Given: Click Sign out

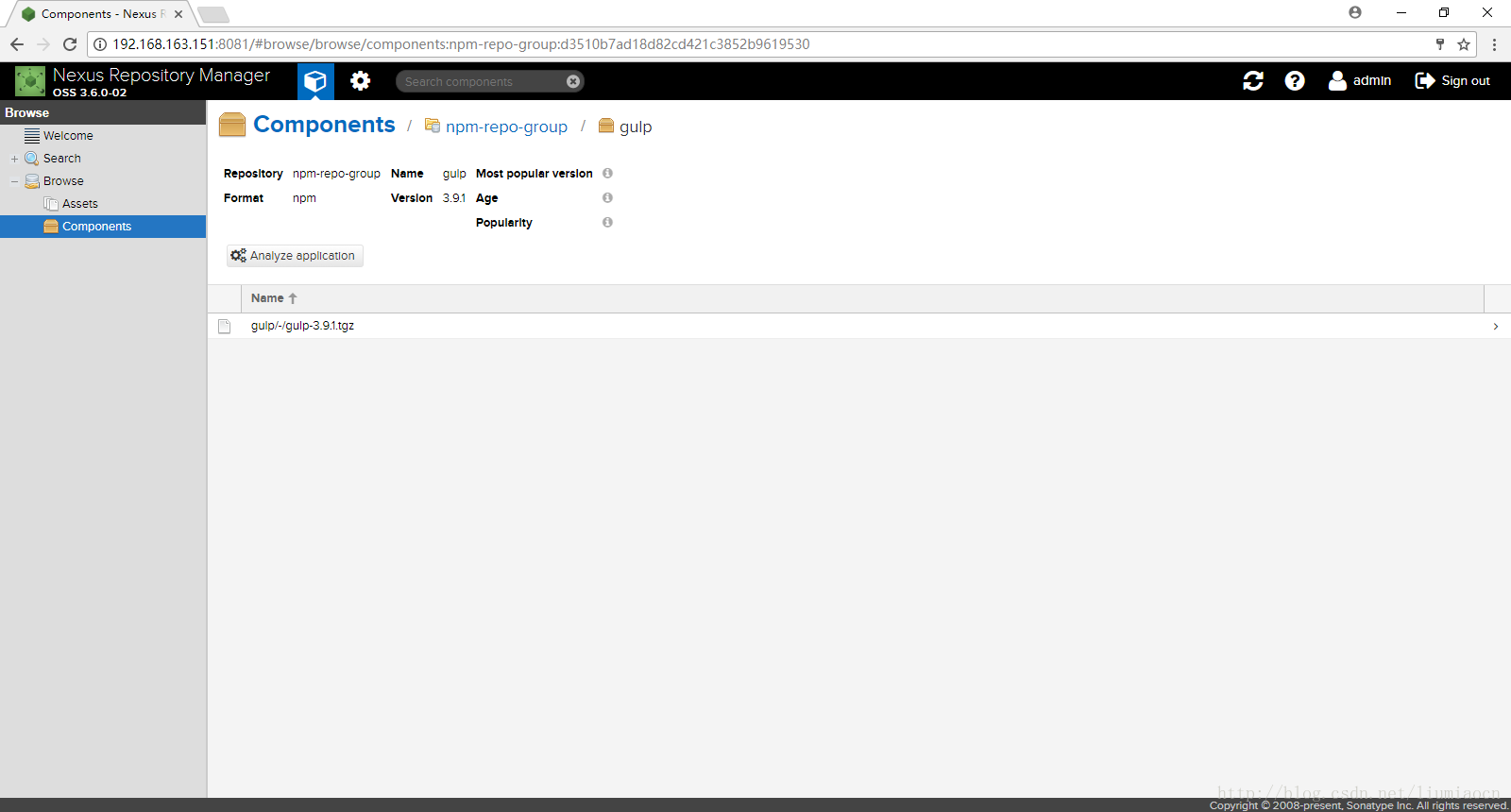Looking at the screenshot, I should [x=1452, y=81].
